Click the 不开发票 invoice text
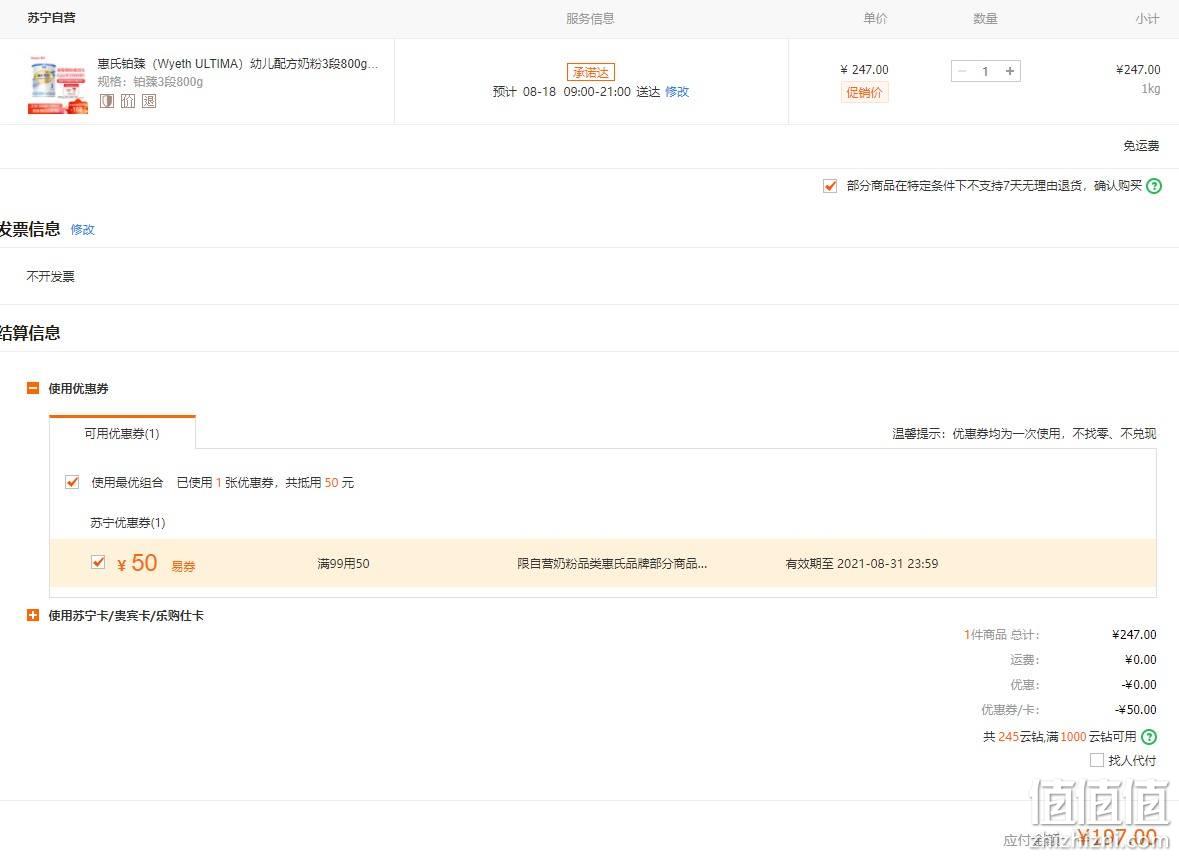 pos(50,276)
